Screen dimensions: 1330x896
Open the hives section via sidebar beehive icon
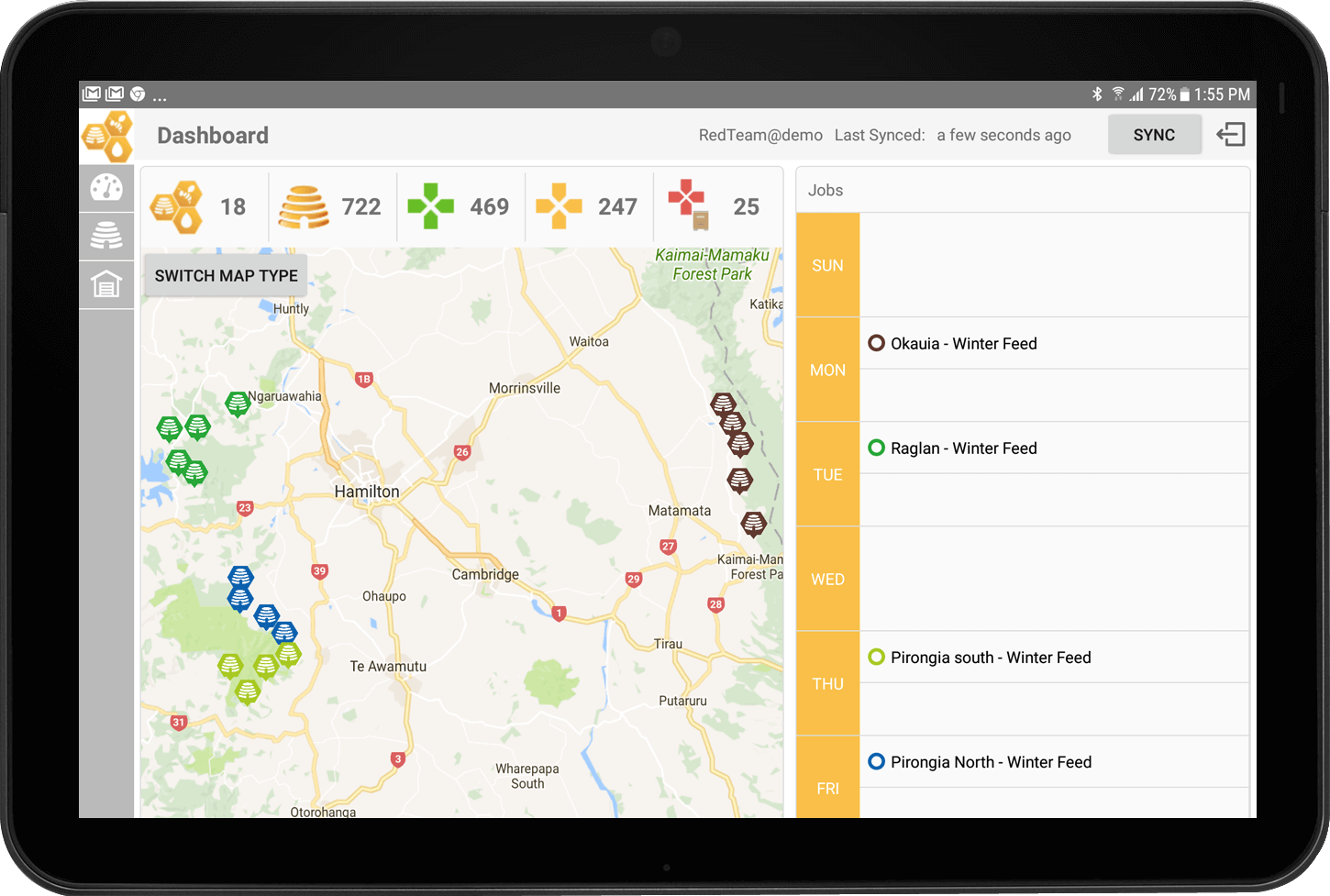106,236
